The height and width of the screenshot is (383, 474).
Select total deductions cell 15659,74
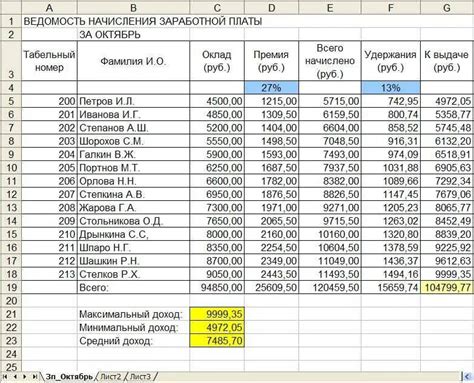[x=391, y=287]
